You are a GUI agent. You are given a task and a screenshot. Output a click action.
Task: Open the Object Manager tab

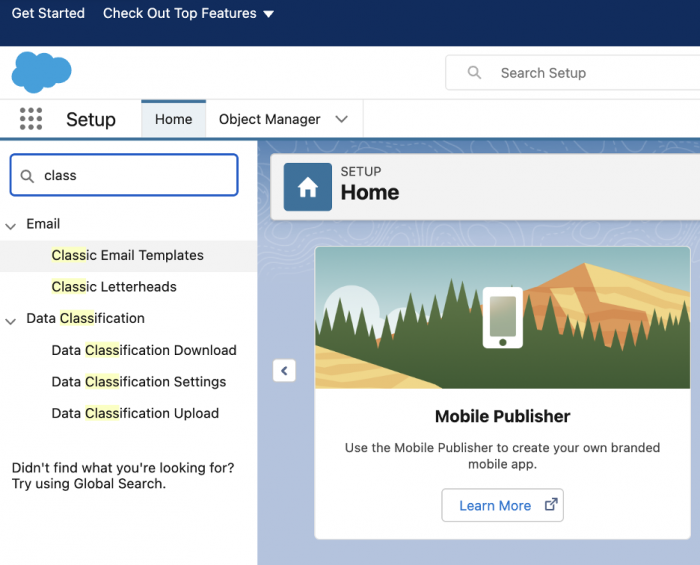tap(269, 119)
